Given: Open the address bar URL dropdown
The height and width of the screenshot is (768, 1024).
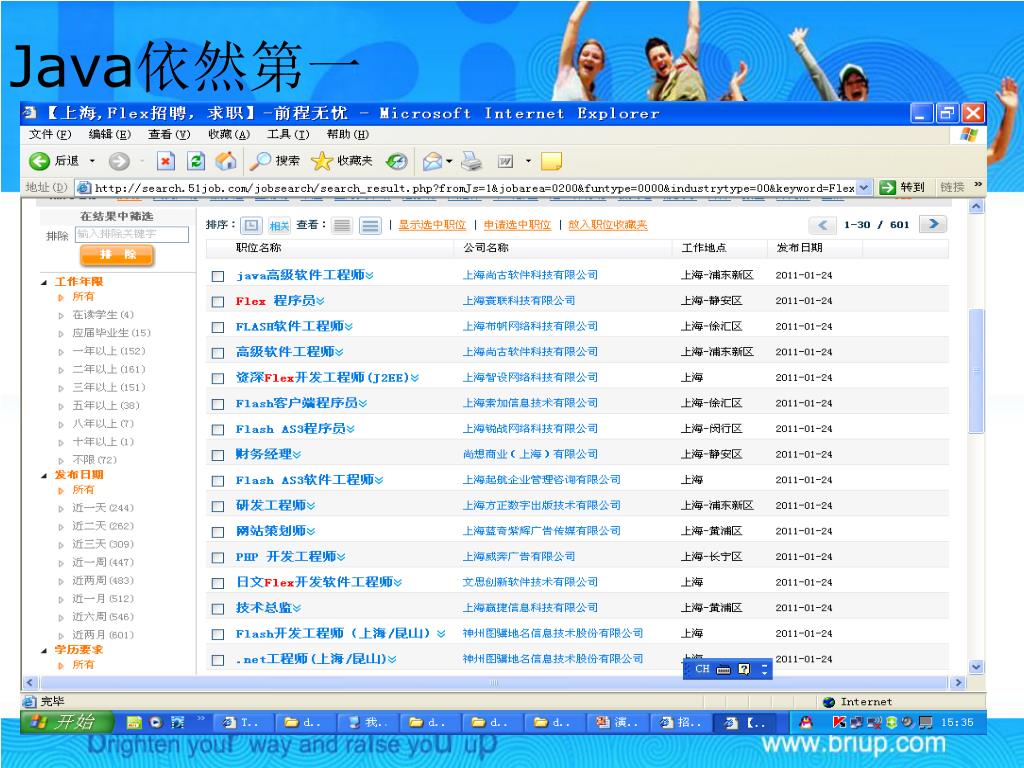Looking at the screenshot, I should click(863, 187).
